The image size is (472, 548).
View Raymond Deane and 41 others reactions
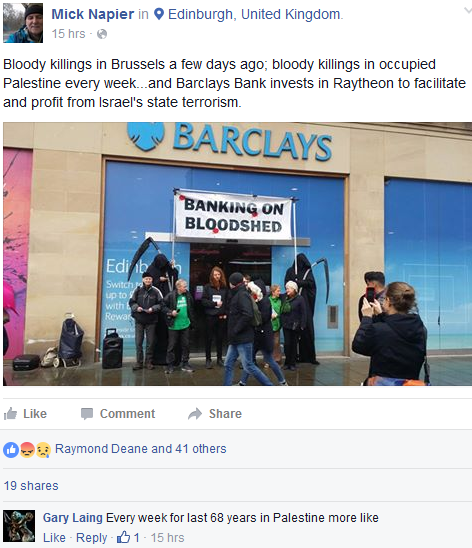pos(140,449)
